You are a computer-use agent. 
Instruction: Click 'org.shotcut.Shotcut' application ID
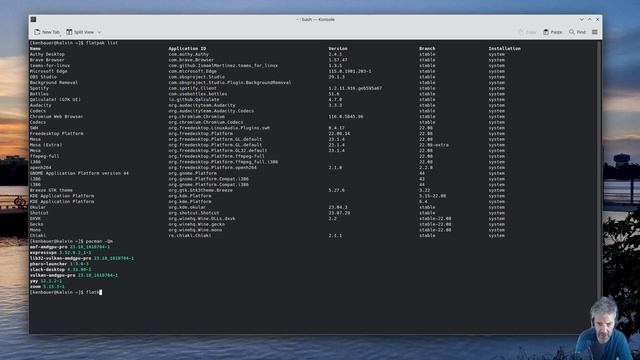pyautogui.click(x=194, y=213)
